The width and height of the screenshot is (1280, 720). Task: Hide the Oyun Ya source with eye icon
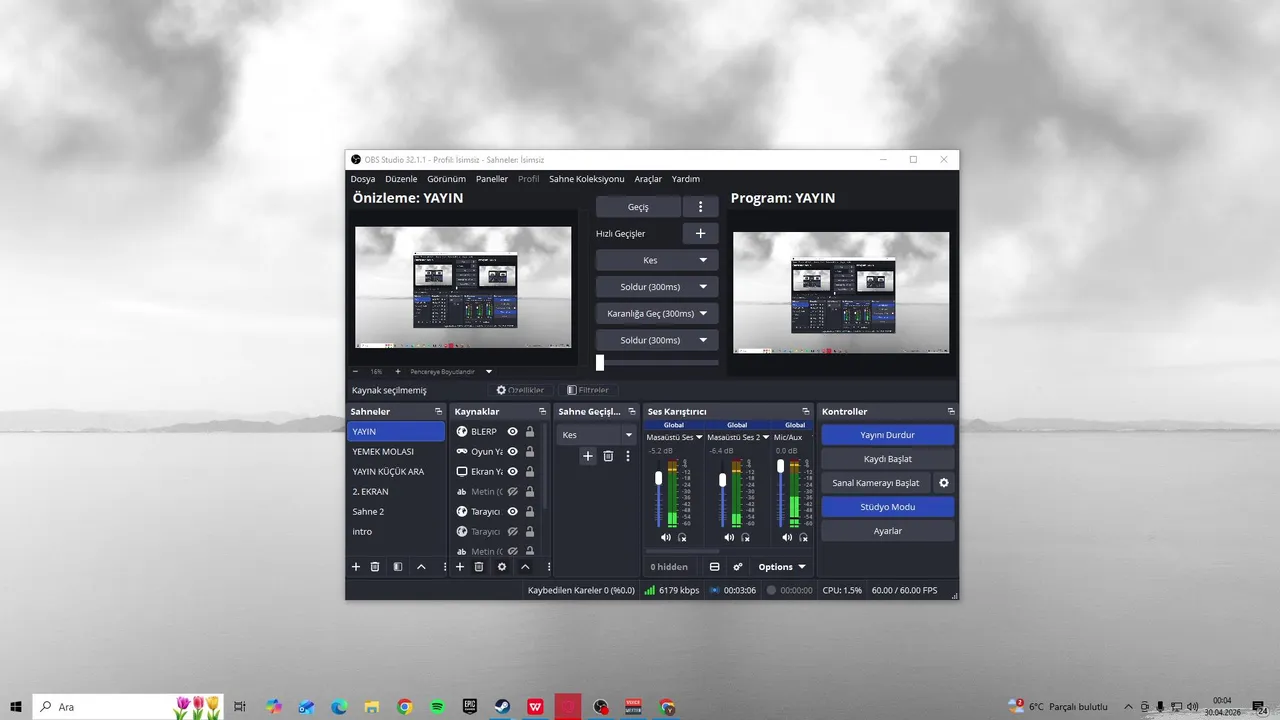point(512,451)
